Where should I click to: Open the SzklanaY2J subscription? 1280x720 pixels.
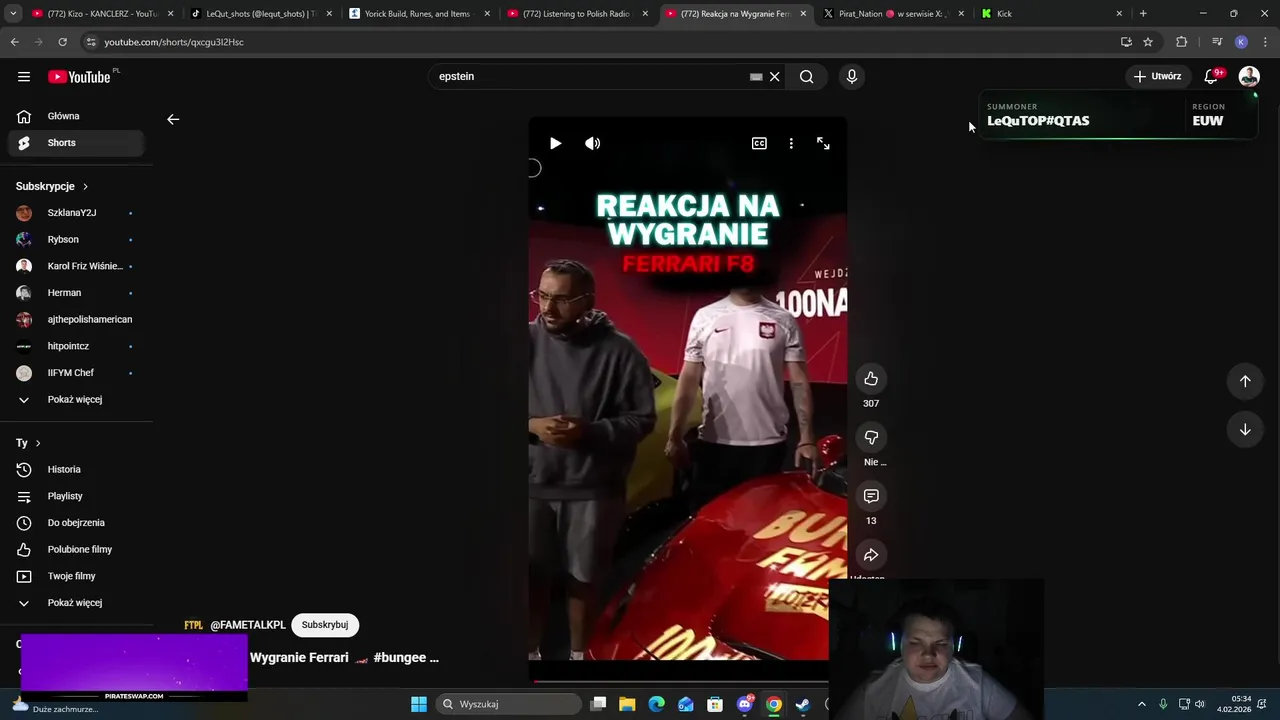(76, 213)
